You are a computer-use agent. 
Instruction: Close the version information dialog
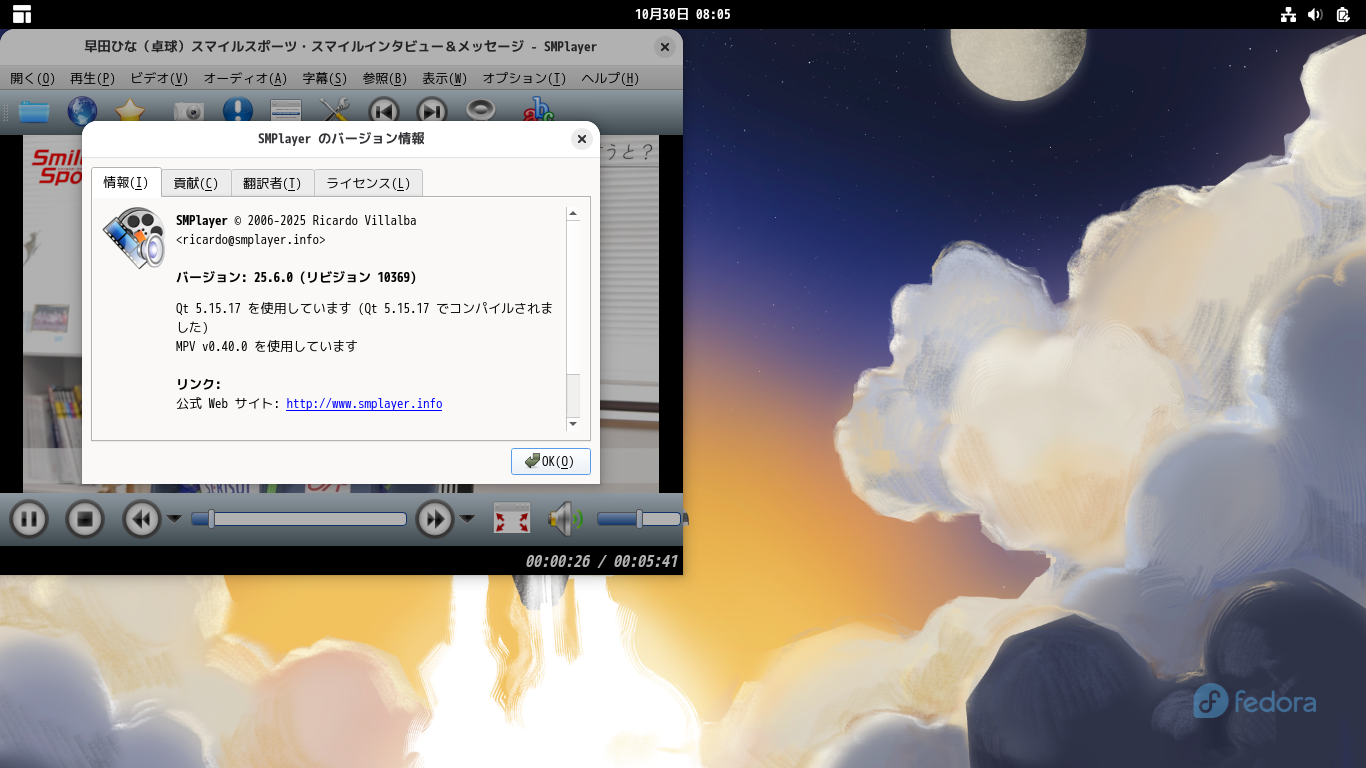(x=582, y=139)
